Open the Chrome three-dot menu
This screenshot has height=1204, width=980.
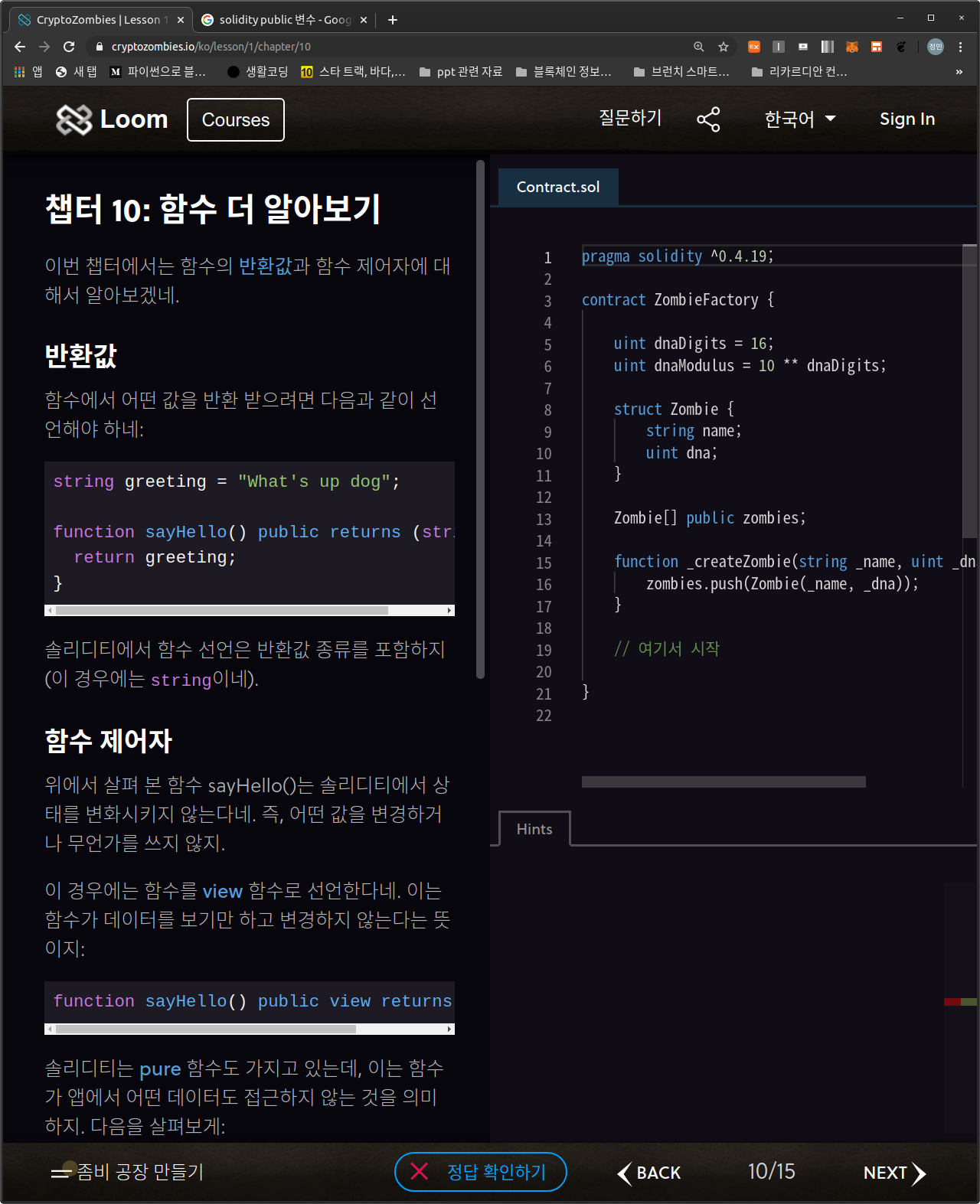click(960, 47)
